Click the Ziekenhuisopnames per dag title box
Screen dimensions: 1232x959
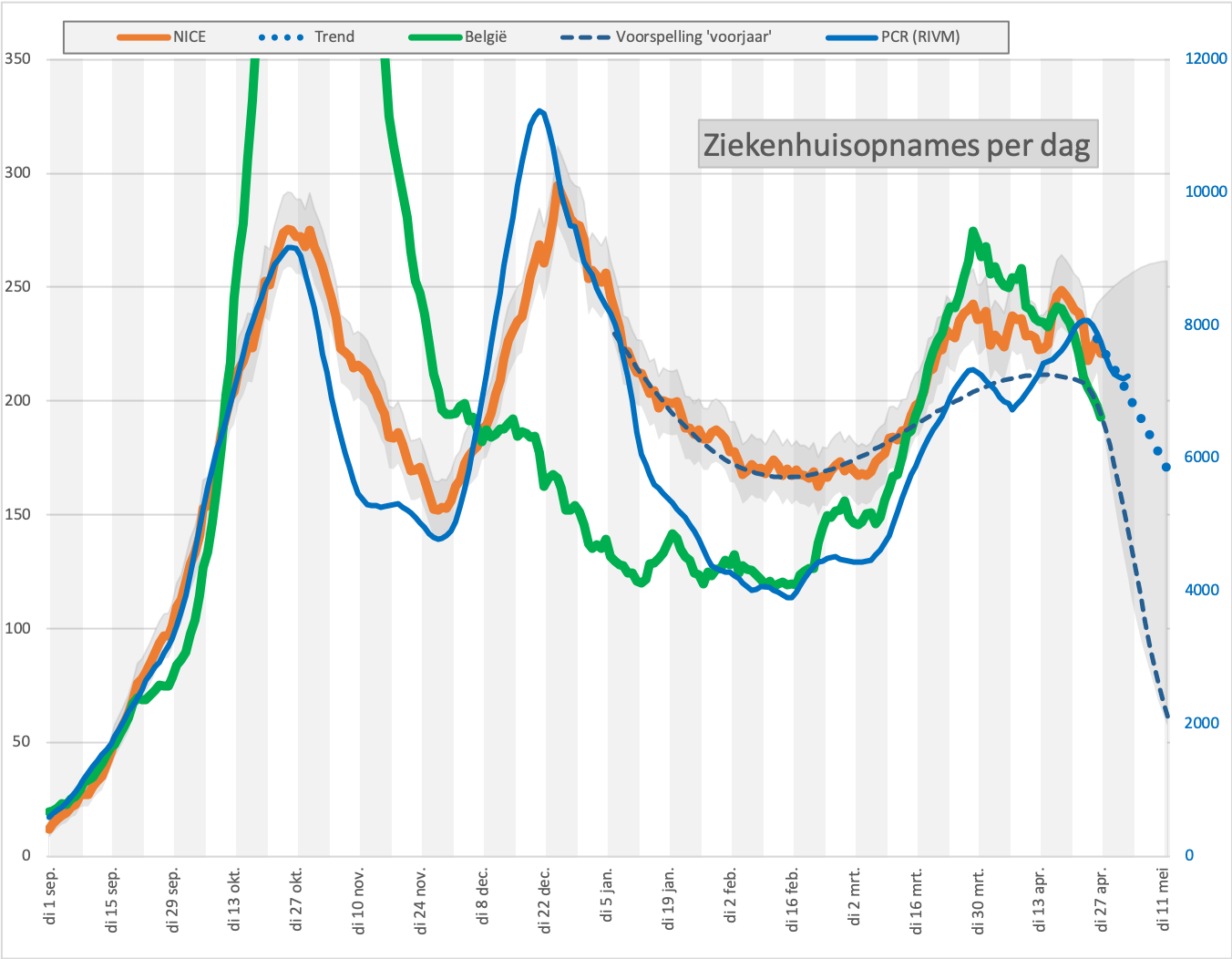point(898,144)
